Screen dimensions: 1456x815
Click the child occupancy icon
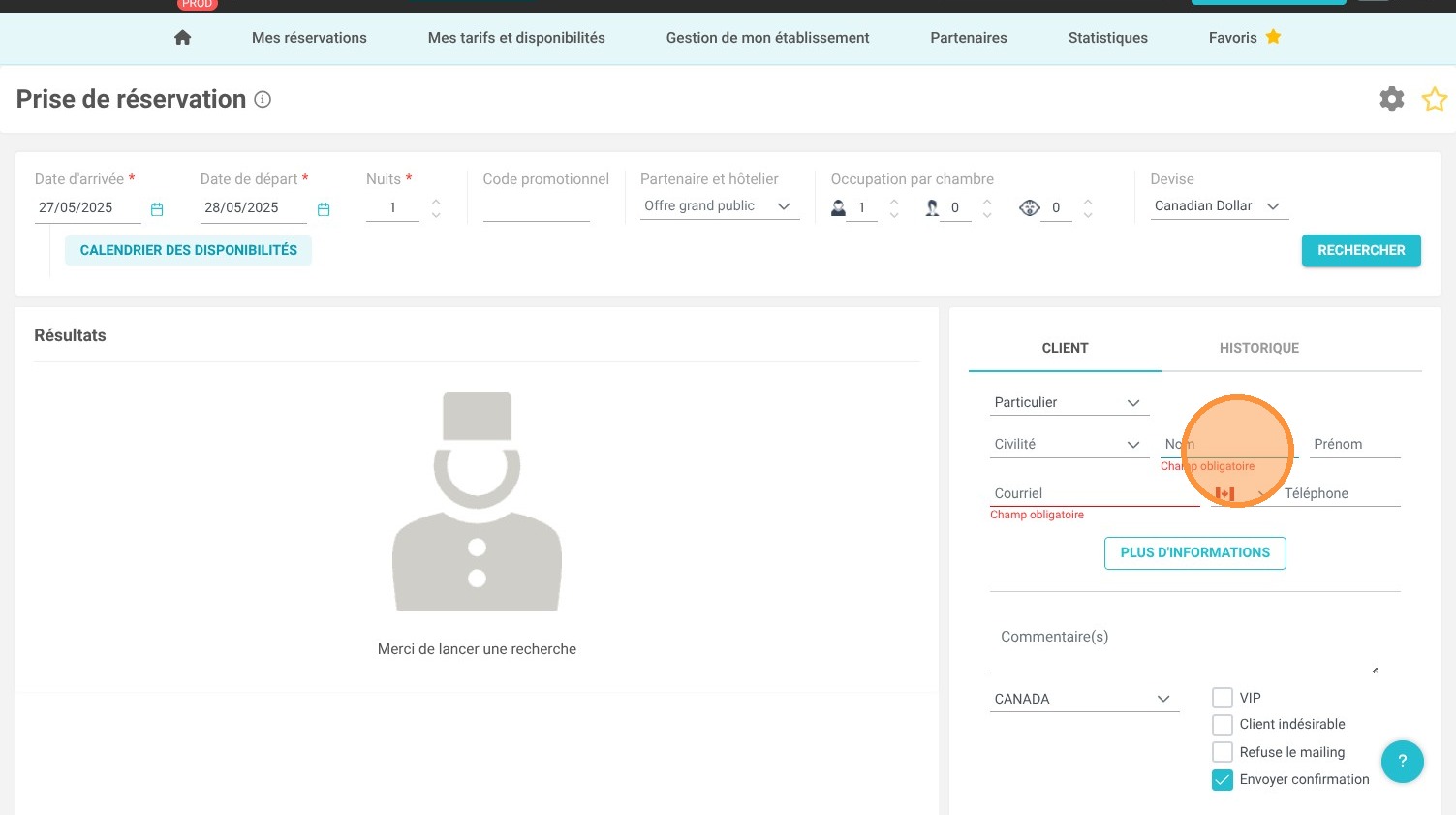[932, 207]
